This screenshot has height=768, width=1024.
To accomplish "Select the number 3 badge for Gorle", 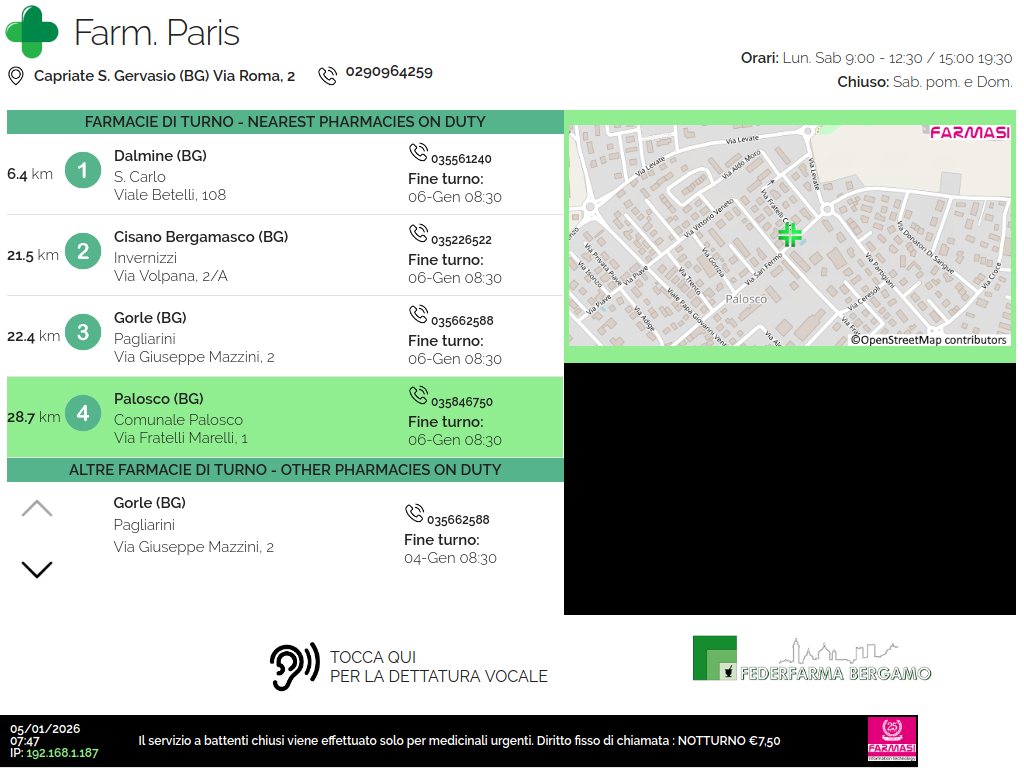I will pyautogui.click(x=83, y=333).
